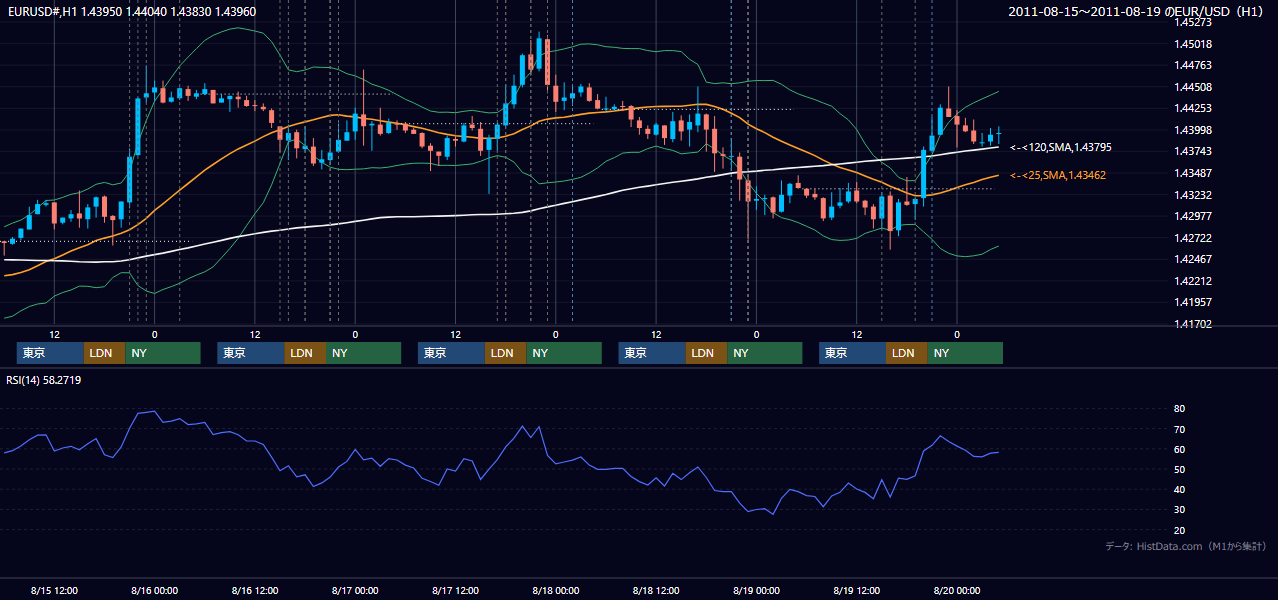Click price axis value 1.42977
The width and height of the screenshot is (1278, 600).
(1193, 216)
